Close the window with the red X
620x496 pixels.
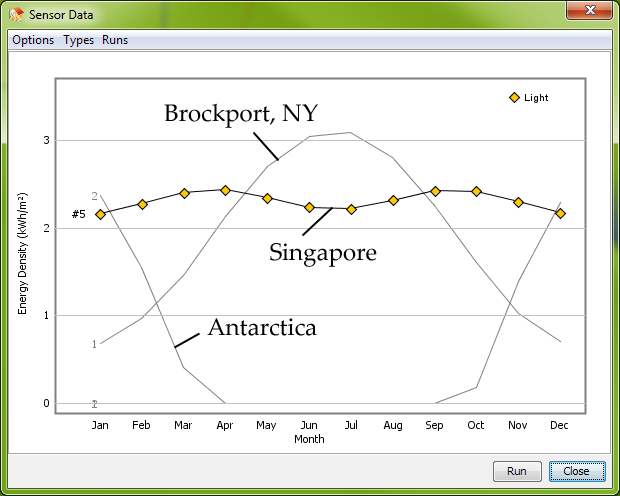[590, 10]
